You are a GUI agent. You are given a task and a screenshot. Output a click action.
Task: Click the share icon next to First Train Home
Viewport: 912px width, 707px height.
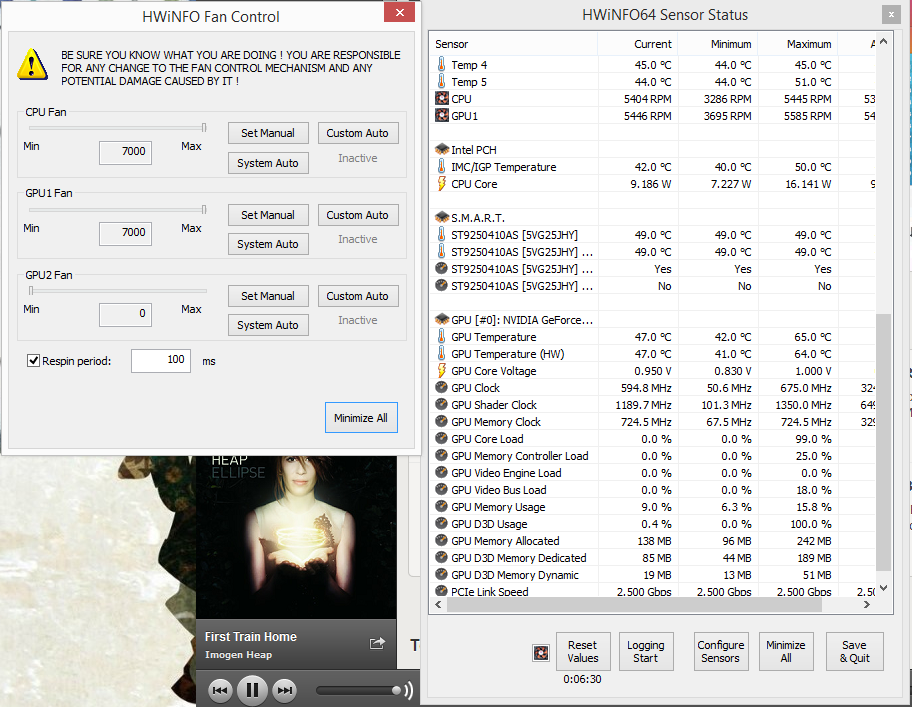click(x=377, y=642)
